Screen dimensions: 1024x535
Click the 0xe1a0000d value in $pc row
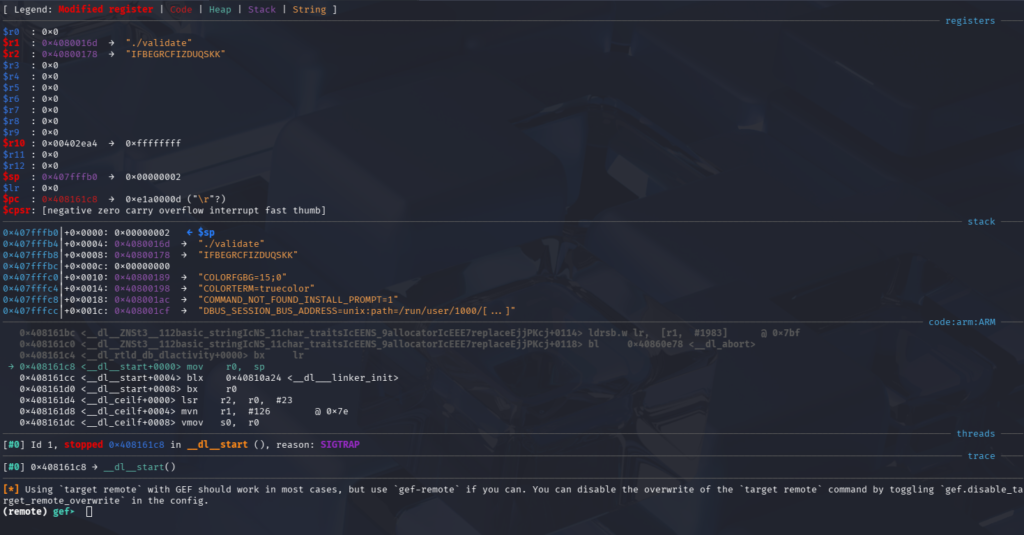pos(153,199)
